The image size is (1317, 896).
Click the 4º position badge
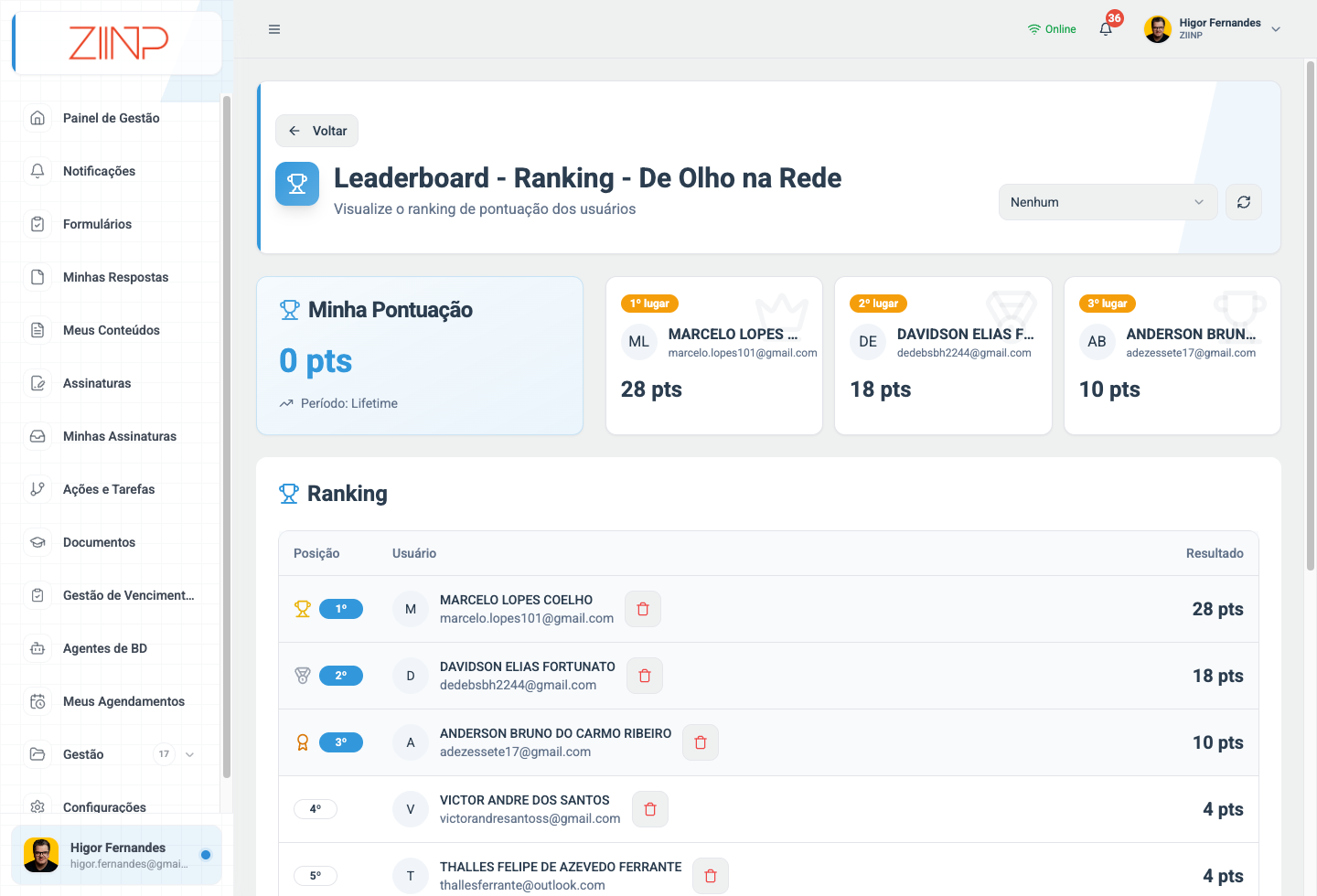pos(316,809)
